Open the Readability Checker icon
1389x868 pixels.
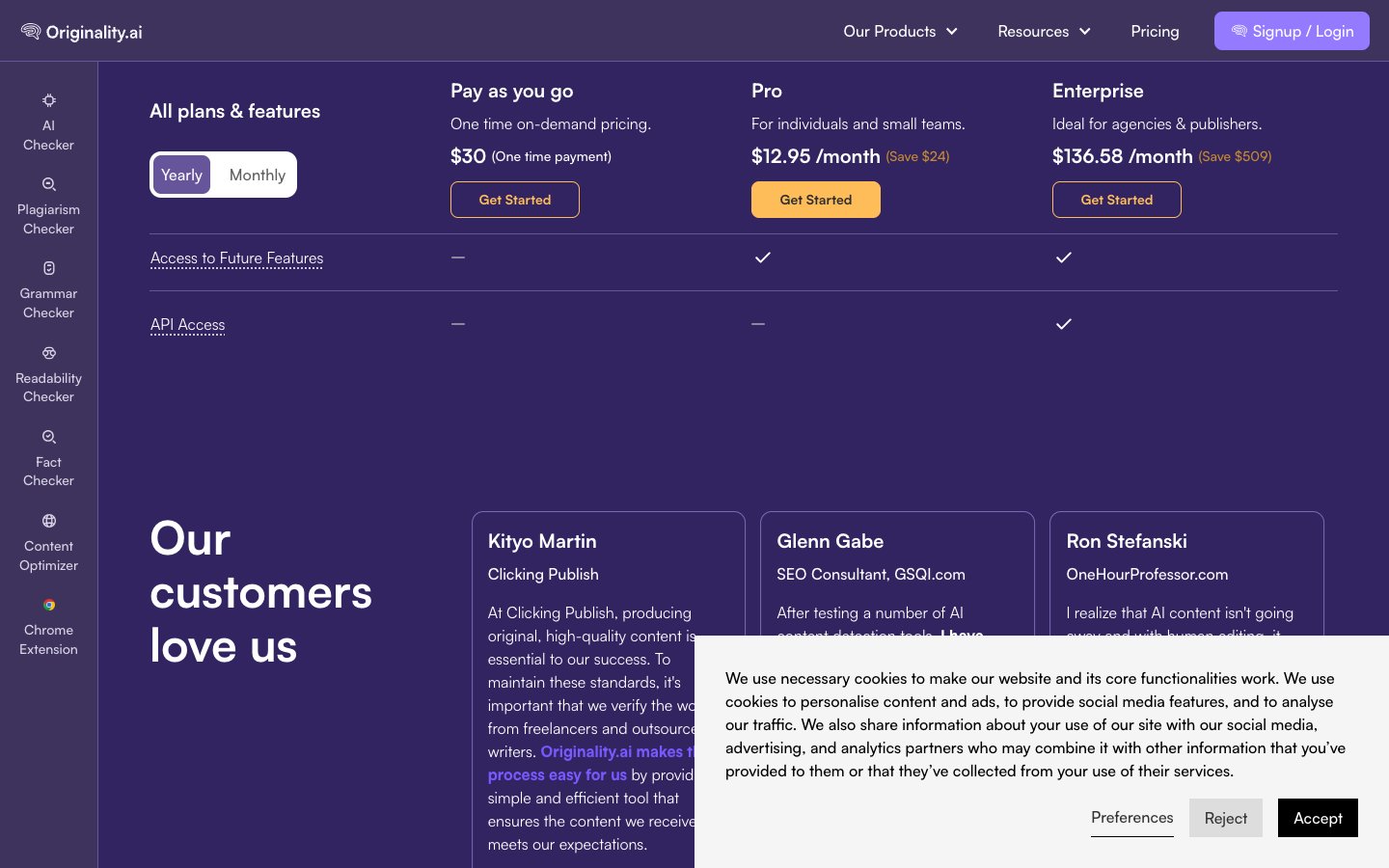[x=49, y=353]
